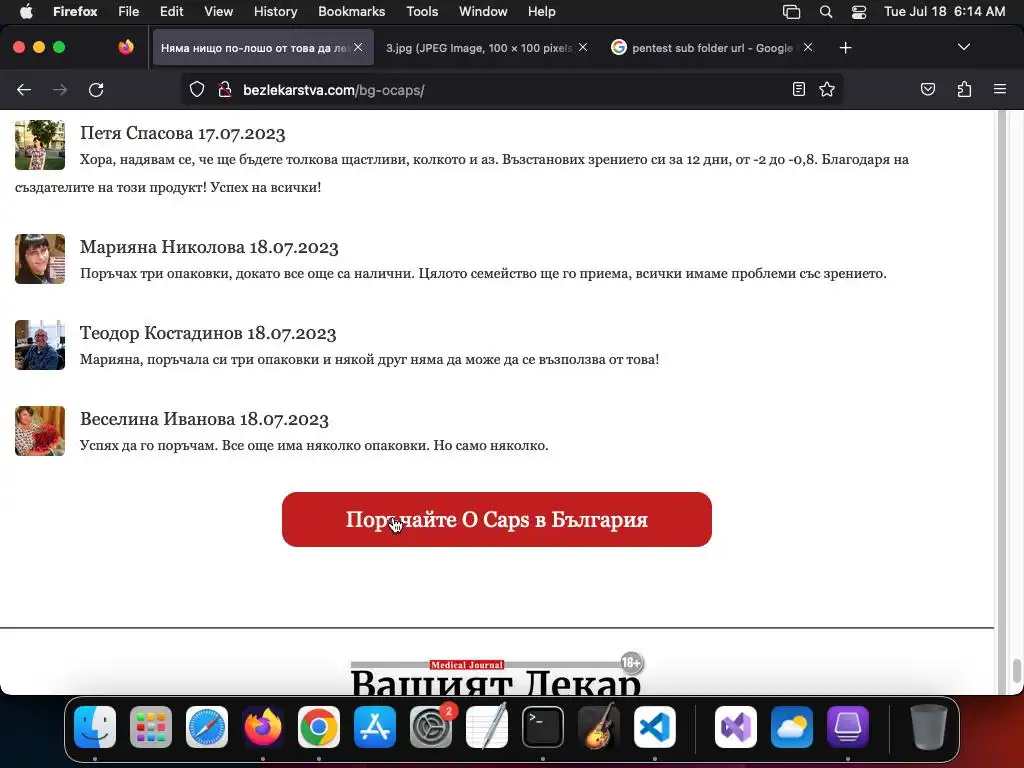Click Поръчайте O Caps в България button
Screen dimensions: 1024x768
point(497,520)
